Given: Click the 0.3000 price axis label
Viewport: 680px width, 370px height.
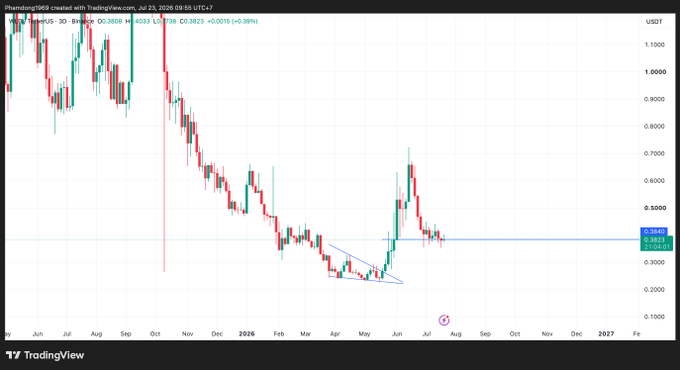Looking at the screenshot, I should 654,262.
